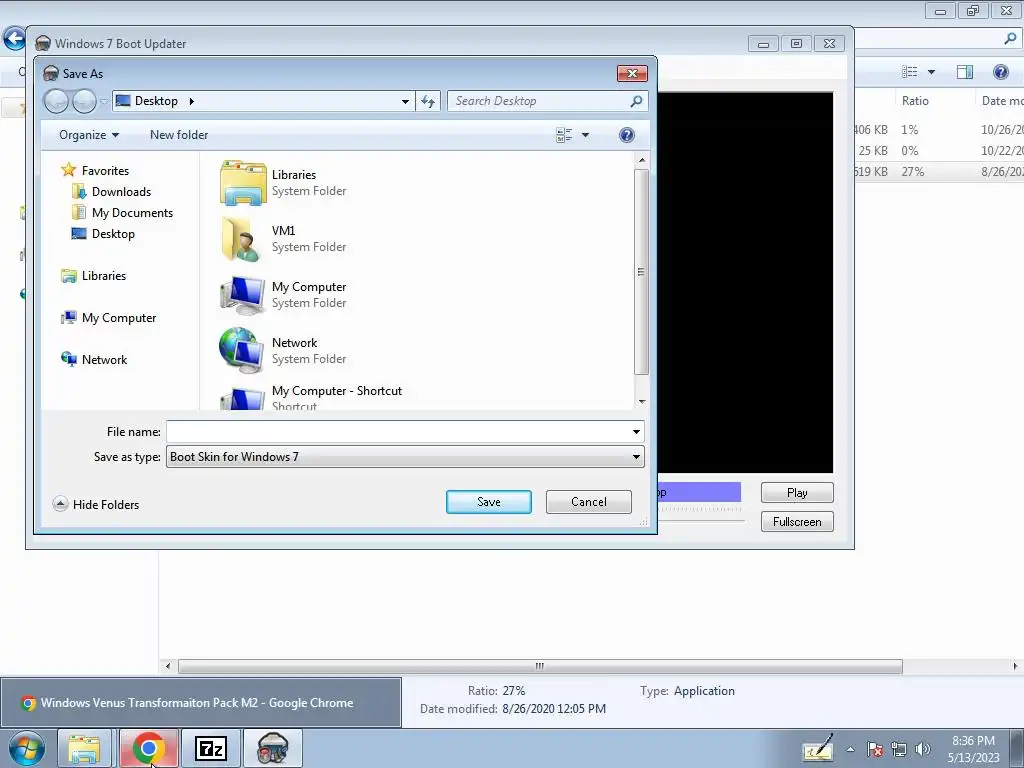Click the purple color bar in Boot Updater
1024x768 pixels.
(699, 492)
